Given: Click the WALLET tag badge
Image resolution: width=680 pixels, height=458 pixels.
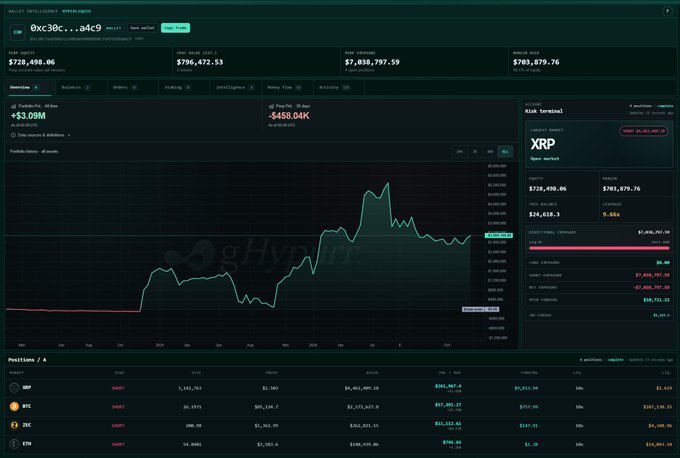Looking at the screenshot, I should click(114, 28).
